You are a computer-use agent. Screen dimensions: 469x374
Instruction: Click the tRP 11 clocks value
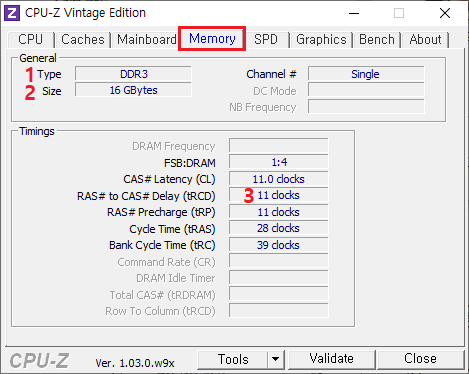point(279,212)
